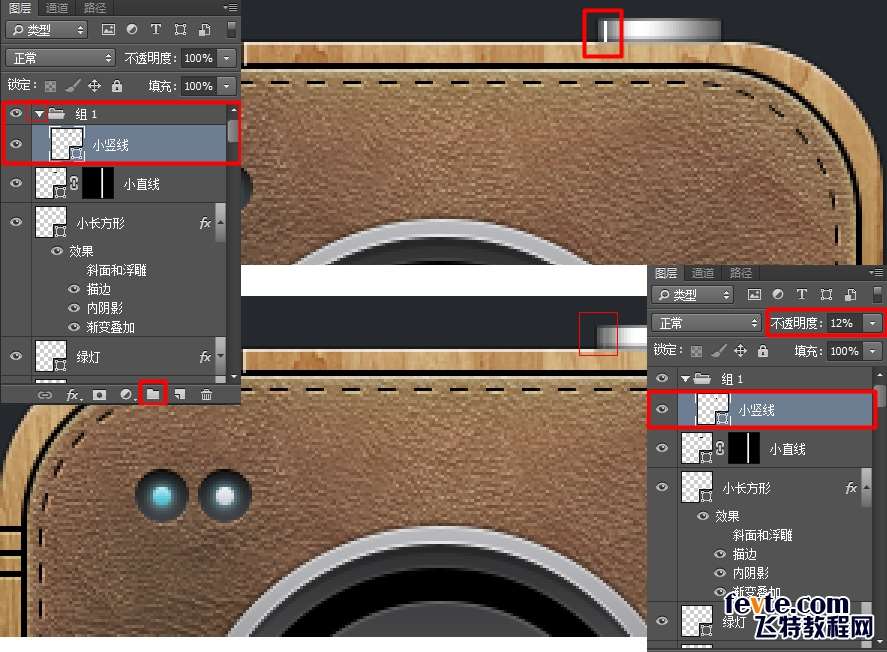The image size is (887, 652).
Task: Filter pixel layers in 12%-opacity Layers panel
Action: 753,295
